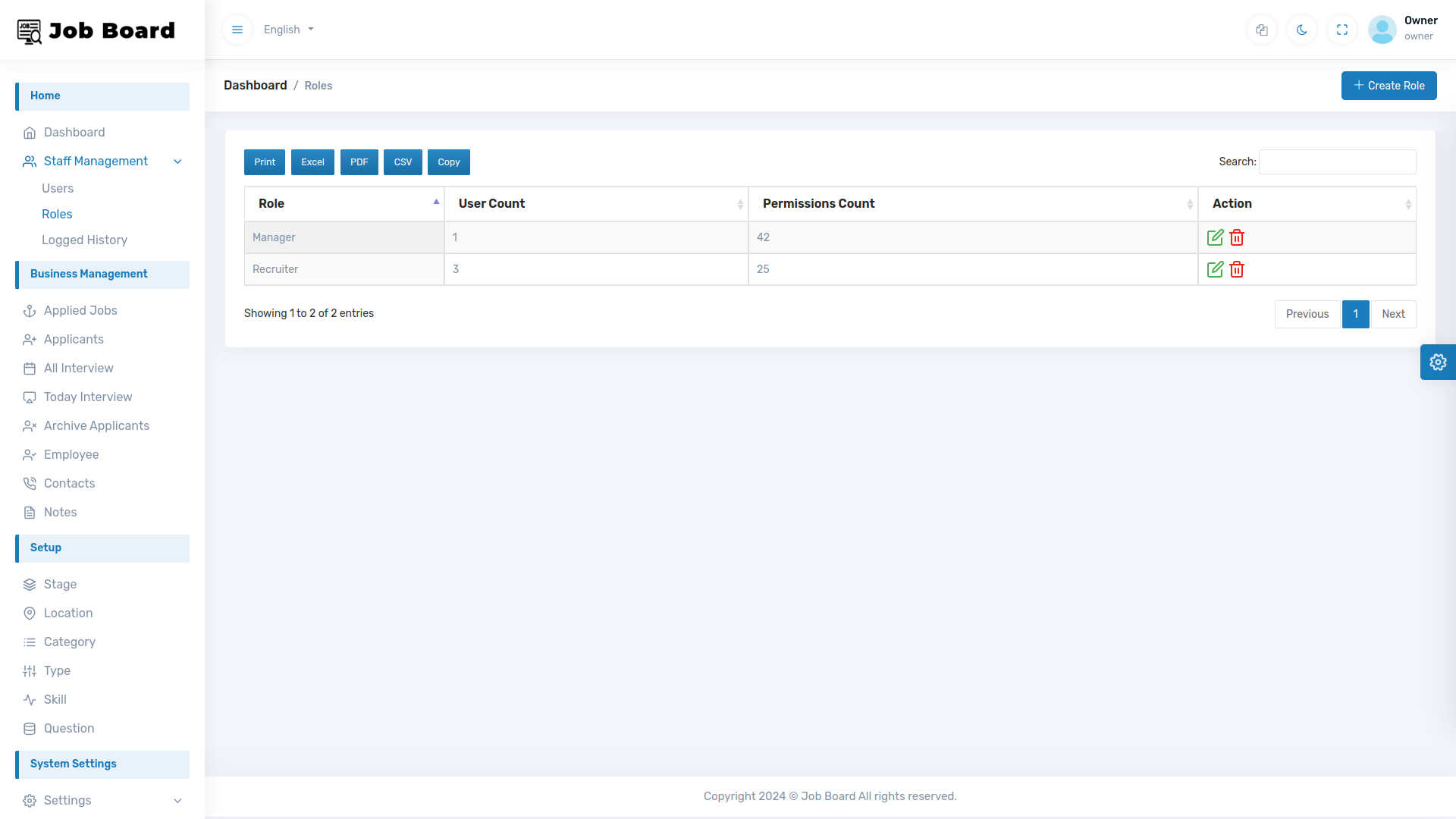Delete the Recruiter role

point(1237,269)
